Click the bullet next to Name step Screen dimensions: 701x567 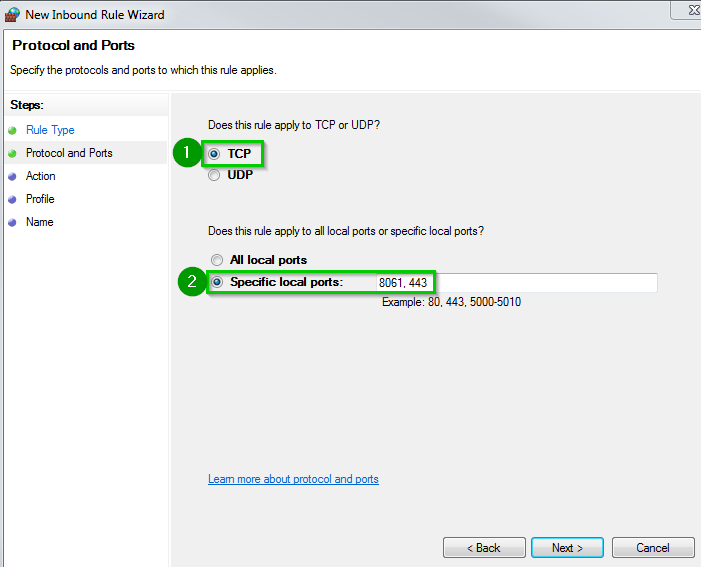click(x=12, y=222)
